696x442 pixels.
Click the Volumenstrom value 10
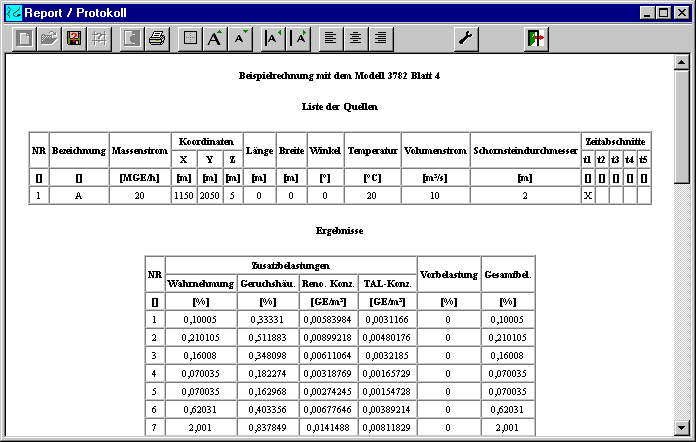pyautogui.click(x=435, y=196)
